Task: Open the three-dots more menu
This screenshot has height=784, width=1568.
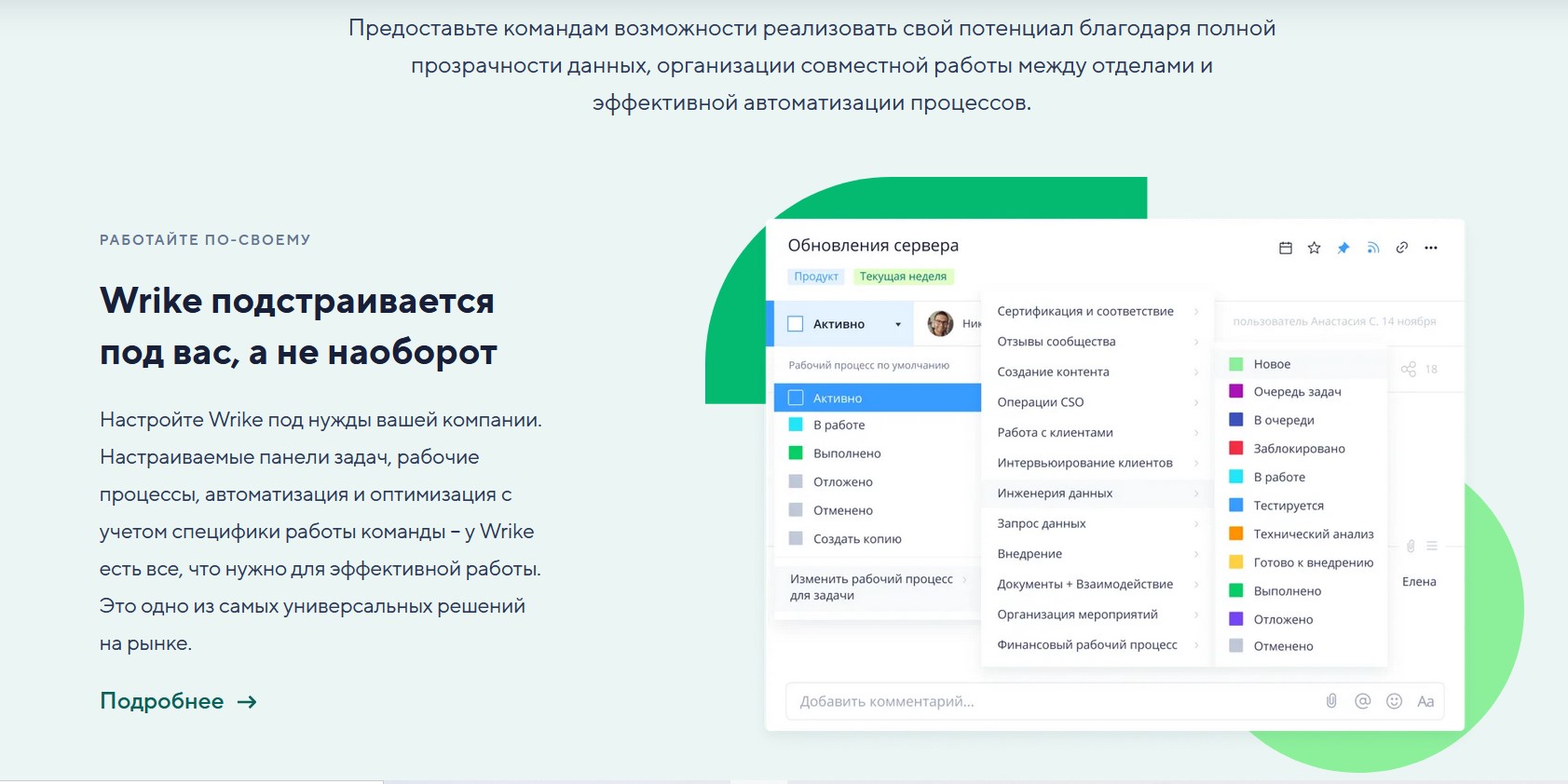Action: [x=1431, y=248]
